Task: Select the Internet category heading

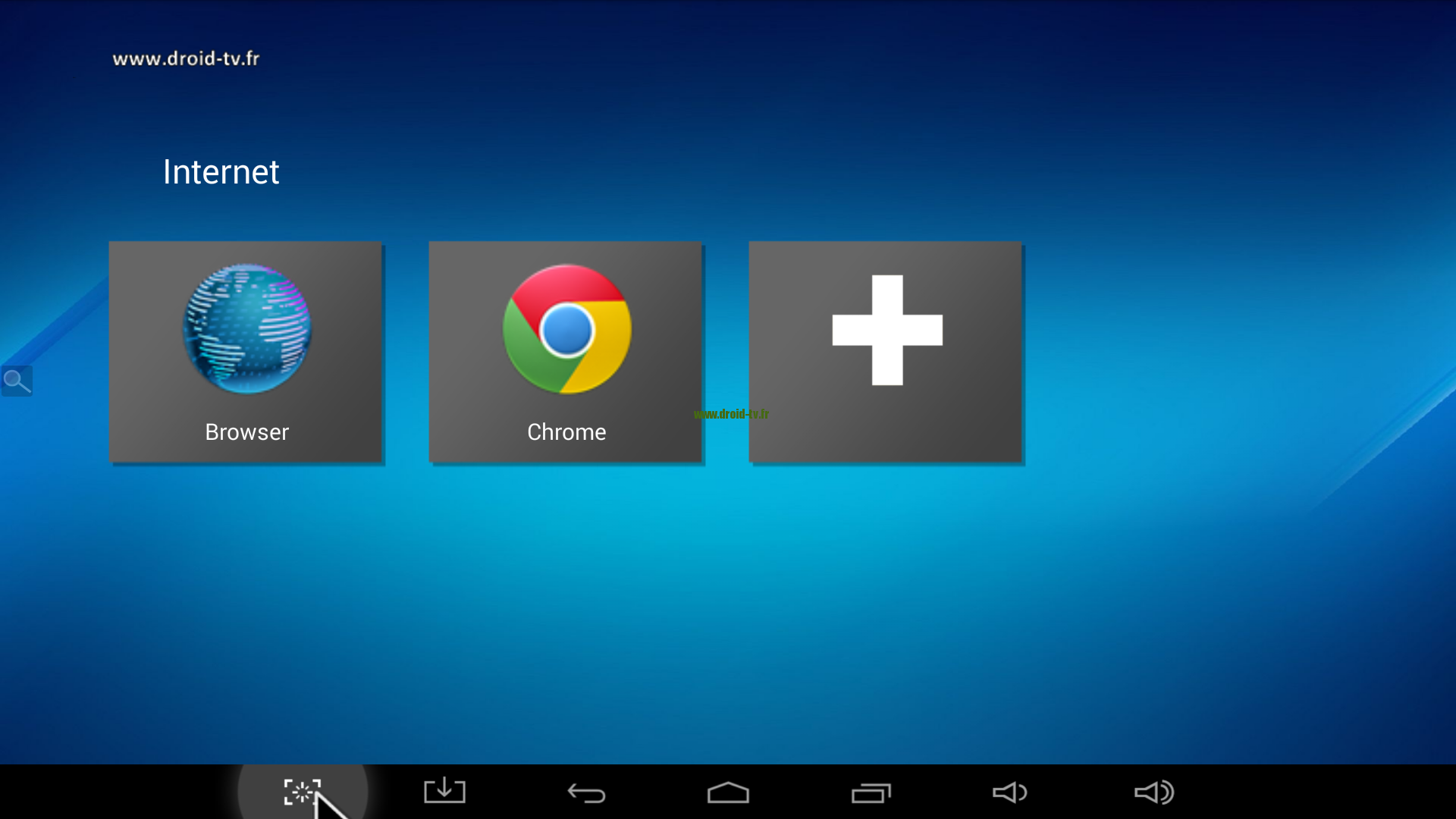Action: pos(221,172)
